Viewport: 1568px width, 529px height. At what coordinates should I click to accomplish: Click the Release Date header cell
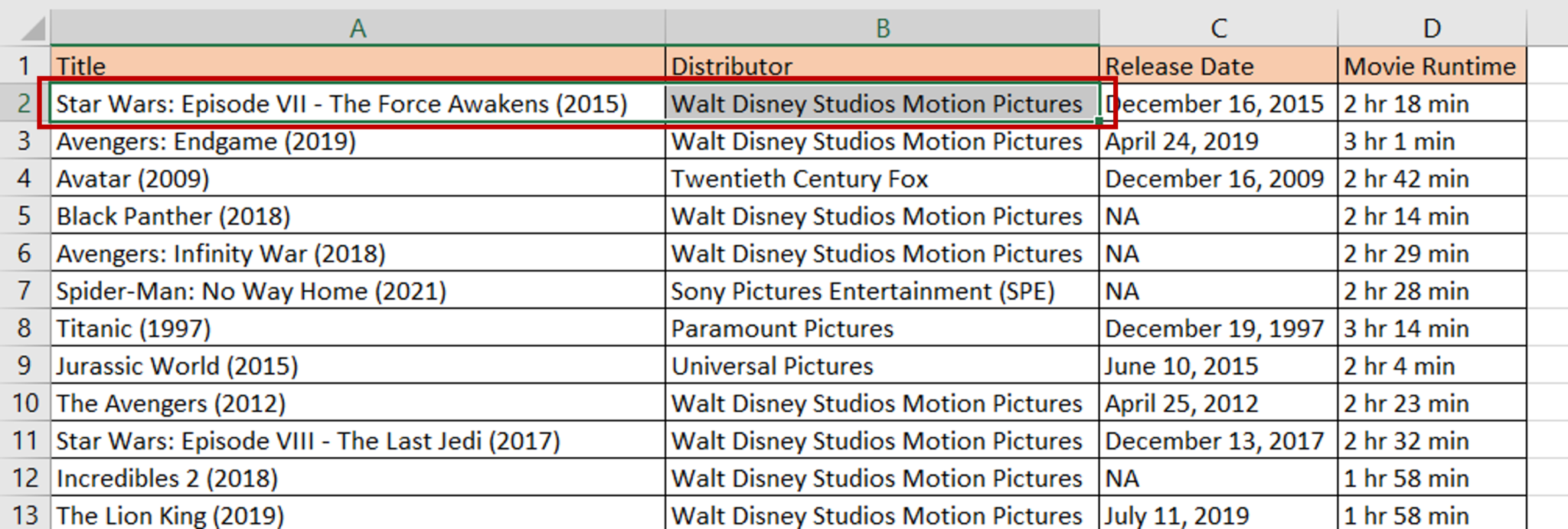click(1218, 66)
